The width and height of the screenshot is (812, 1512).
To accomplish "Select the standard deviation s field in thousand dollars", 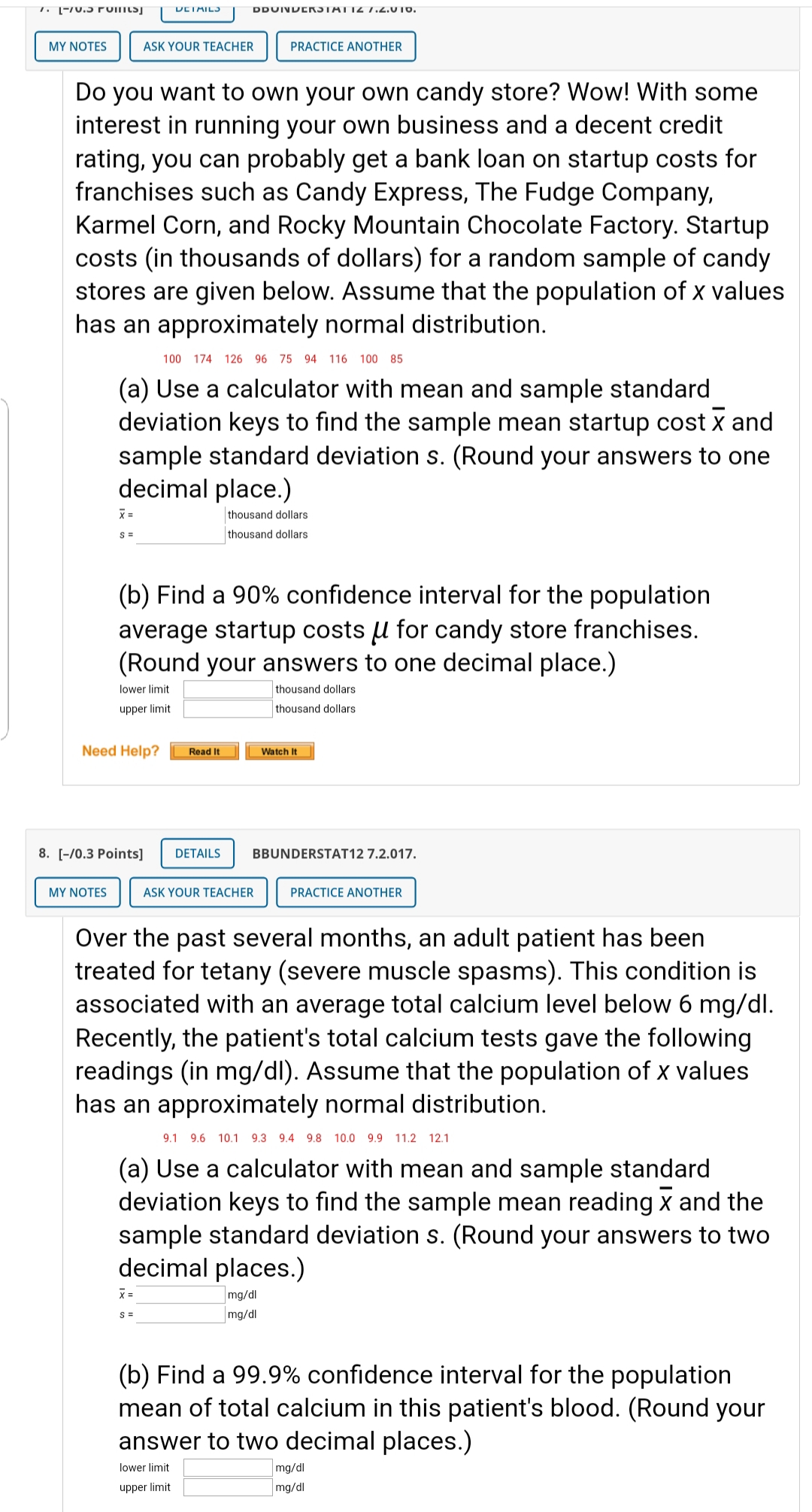I will 180,535.
